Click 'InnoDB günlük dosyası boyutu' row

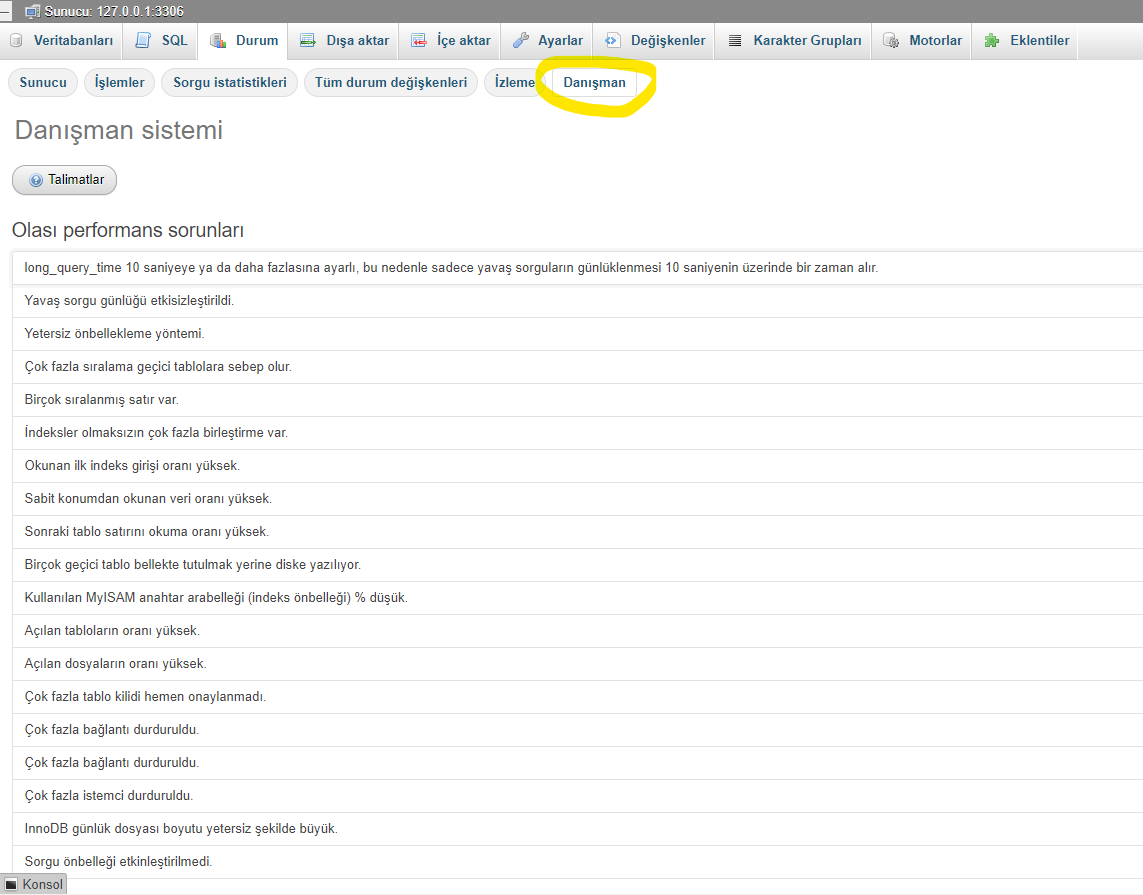coord(577,829)
